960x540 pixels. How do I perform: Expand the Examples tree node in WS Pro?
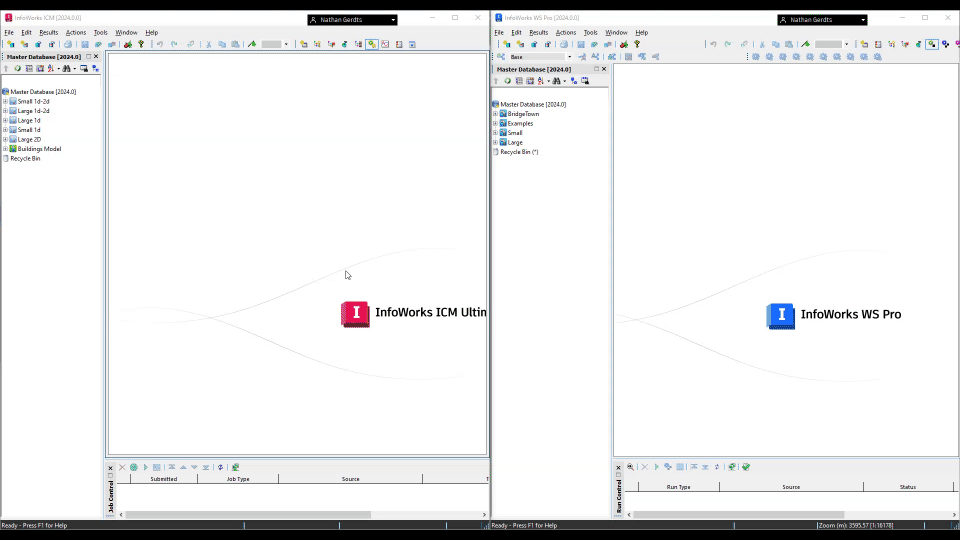tap(495, 123)
